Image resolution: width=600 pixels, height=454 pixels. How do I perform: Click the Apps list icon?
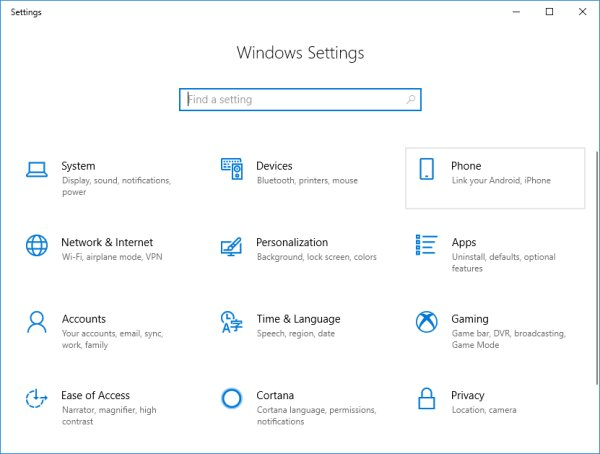tap(426, 245)
